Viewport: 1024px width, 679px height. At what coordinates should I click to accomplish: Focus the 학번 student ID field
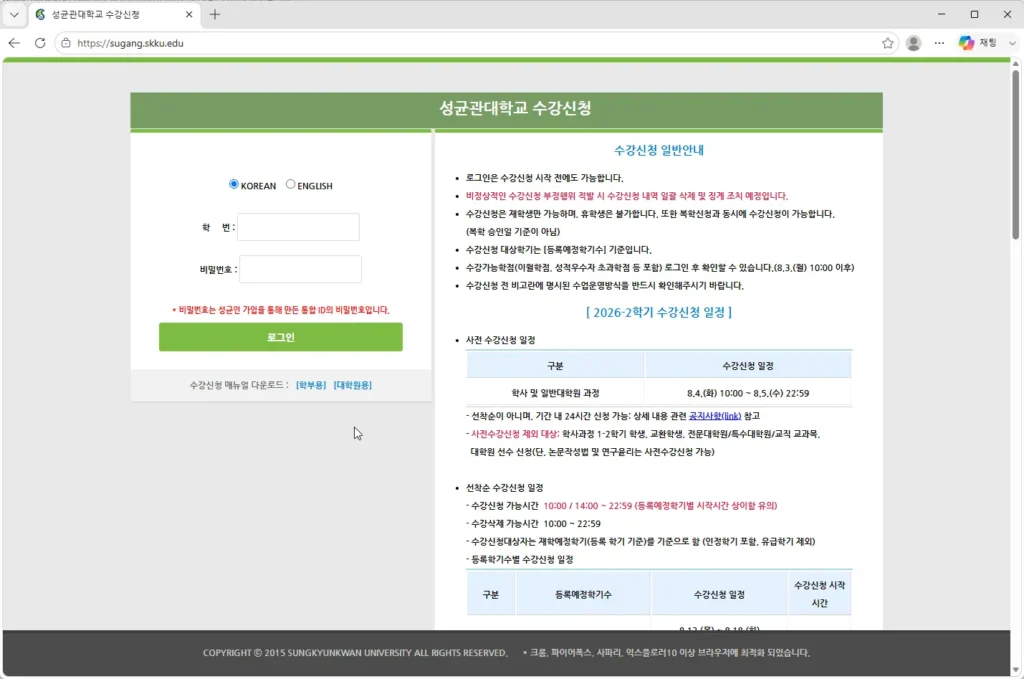click(x=298, y=227)
